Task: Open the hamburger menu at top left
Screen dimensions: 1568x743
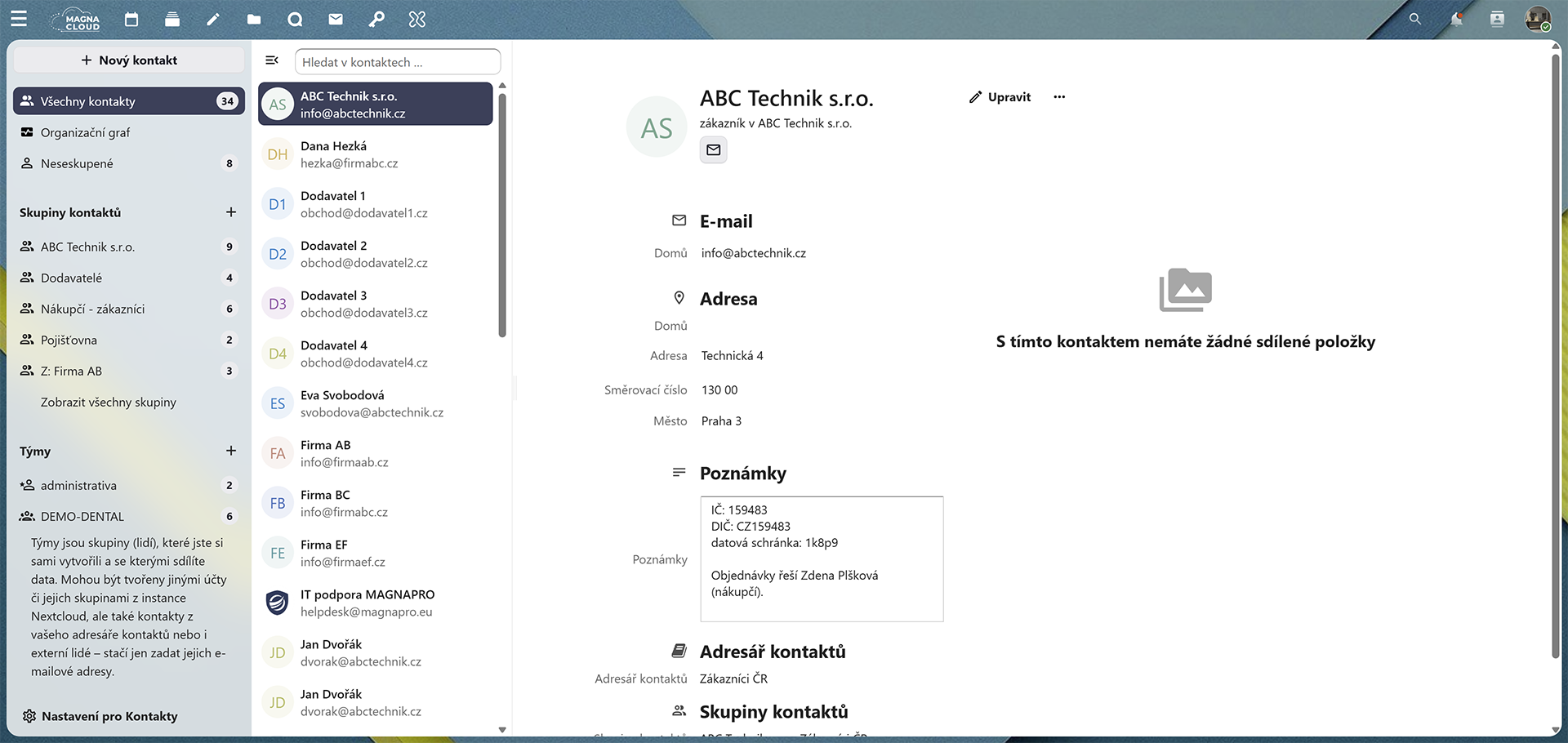Action: pyautogui.click(x=19, y=19)
